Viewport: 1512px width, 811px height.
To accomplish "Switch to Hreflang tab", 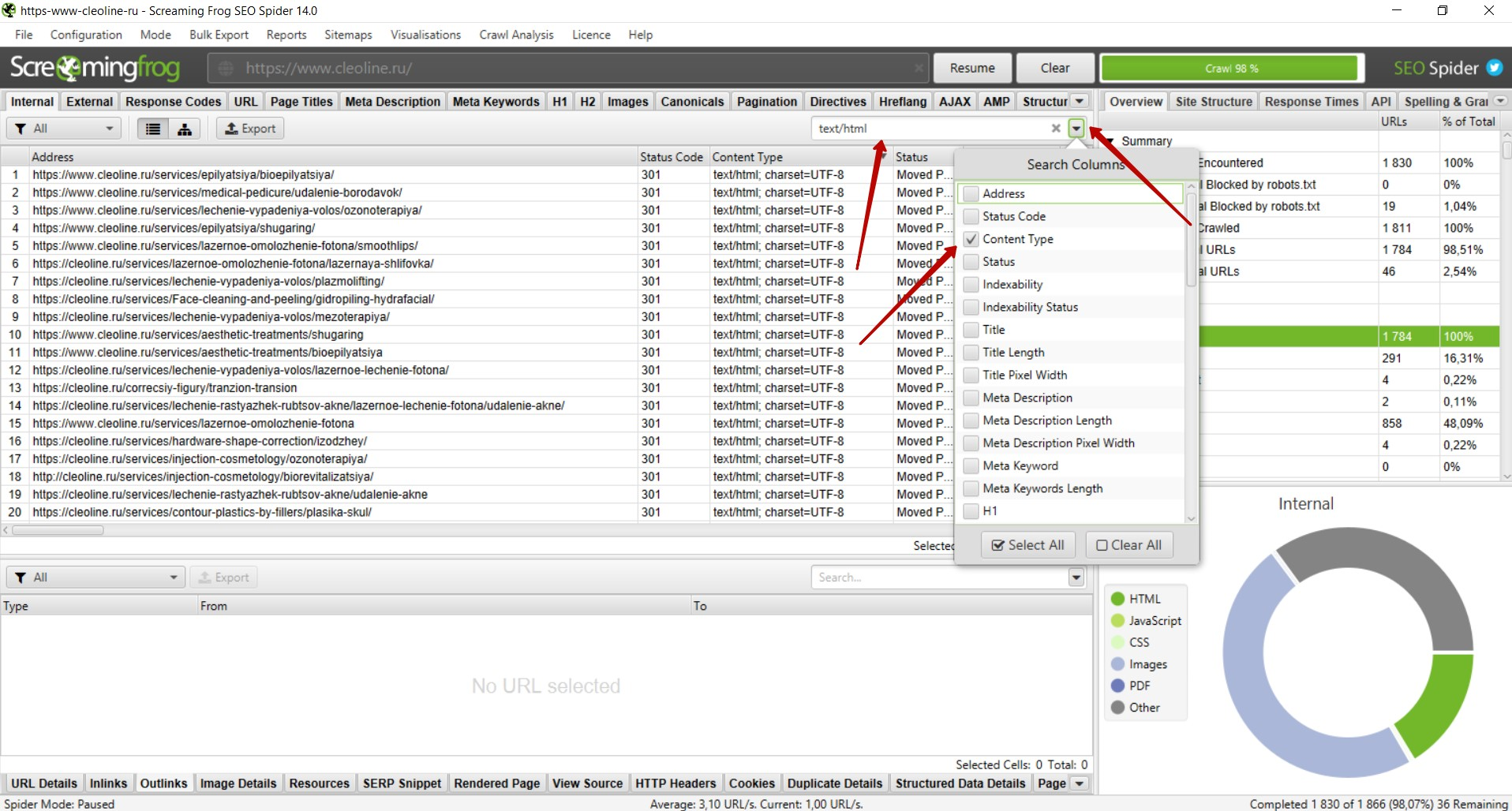I will [903, 102].
